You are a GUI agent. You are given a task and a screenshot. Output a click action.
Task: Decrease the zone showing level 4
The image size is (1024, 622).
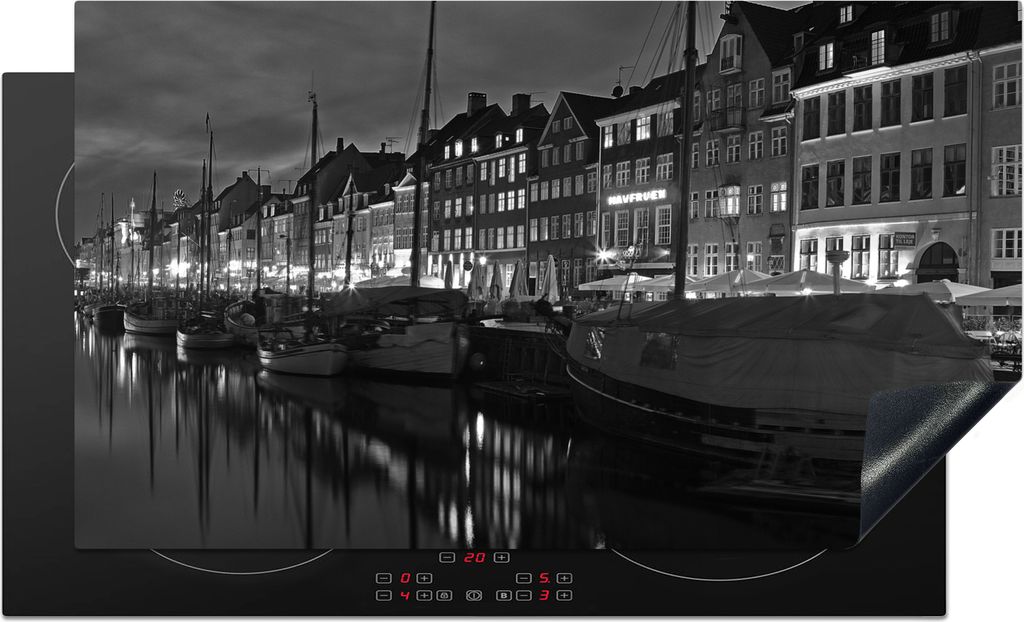point(384,595)
